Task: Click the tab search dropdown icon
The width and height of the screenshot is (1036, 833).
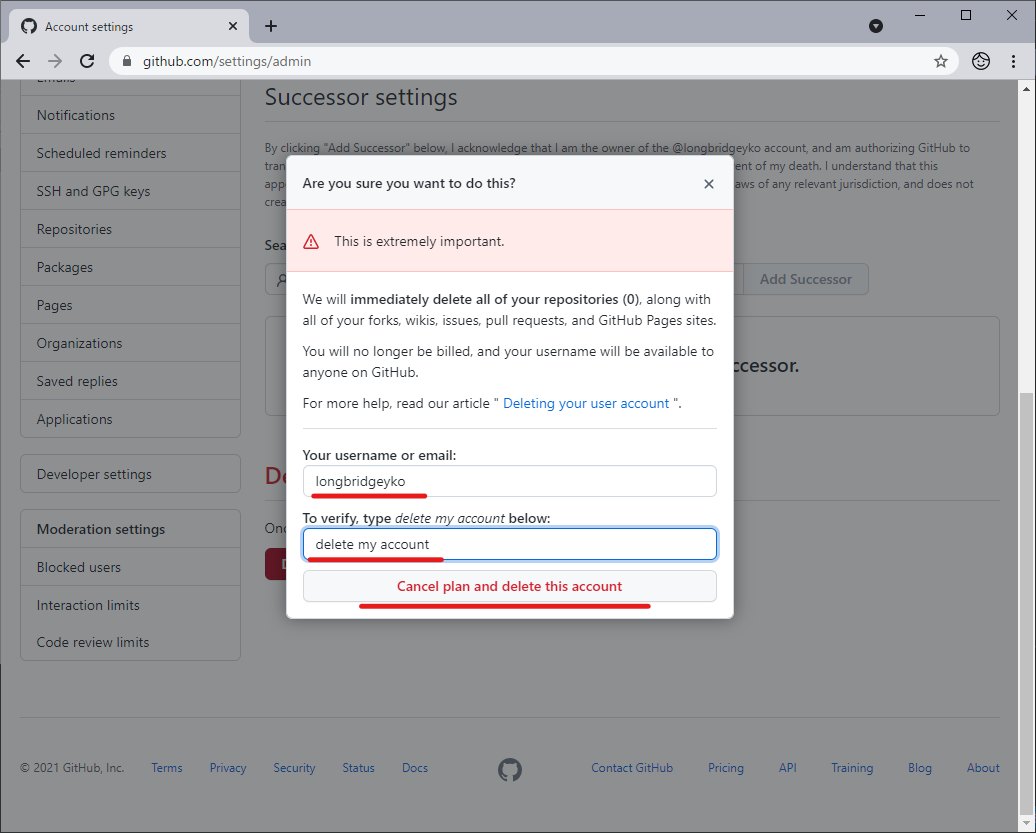Action: click(876, 26)
